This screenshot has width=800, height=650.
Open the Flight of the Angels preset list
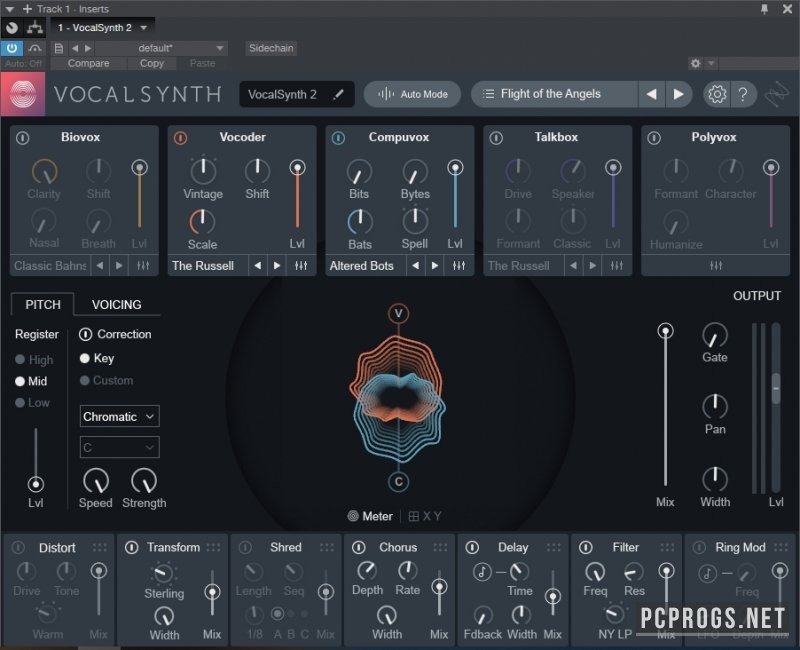pyautogui.click(x=554, y=94)
